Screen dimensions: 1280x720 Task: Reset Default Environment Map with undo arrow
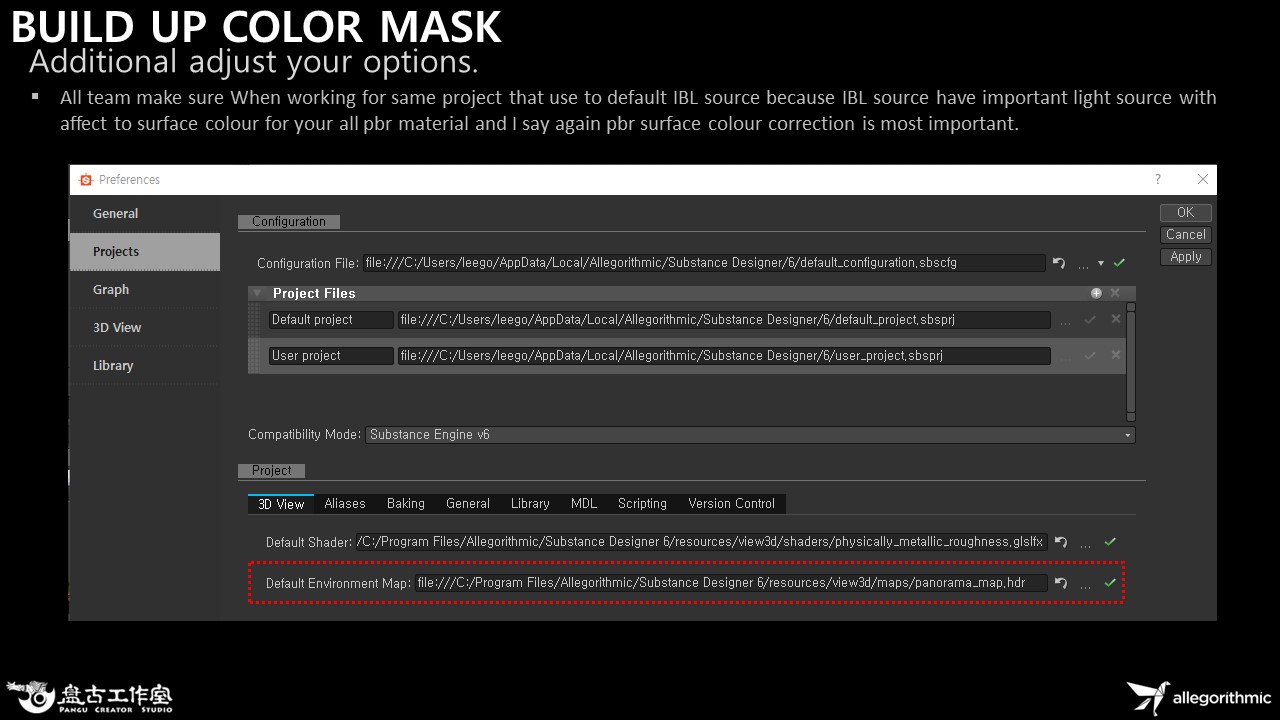[1061, 583]
